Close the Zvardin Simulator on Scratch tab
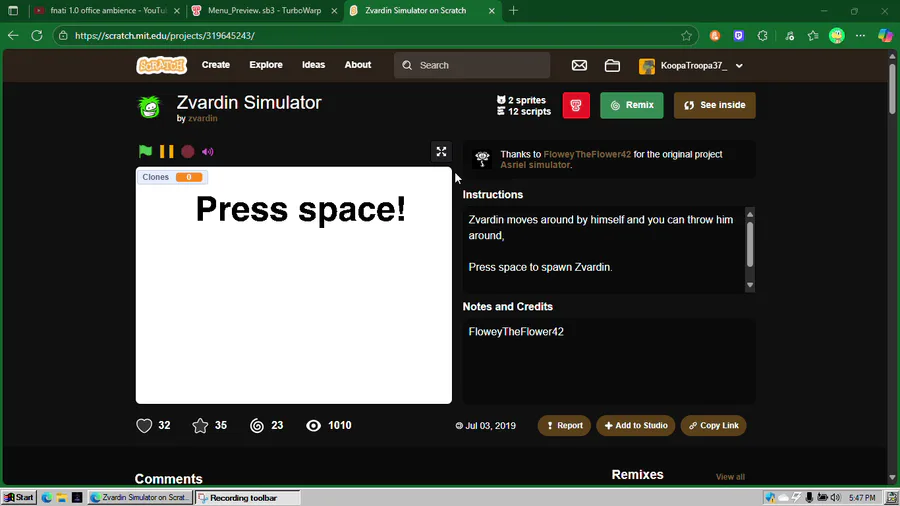Screen dimensions: 900x506 (x=492, y=10)
